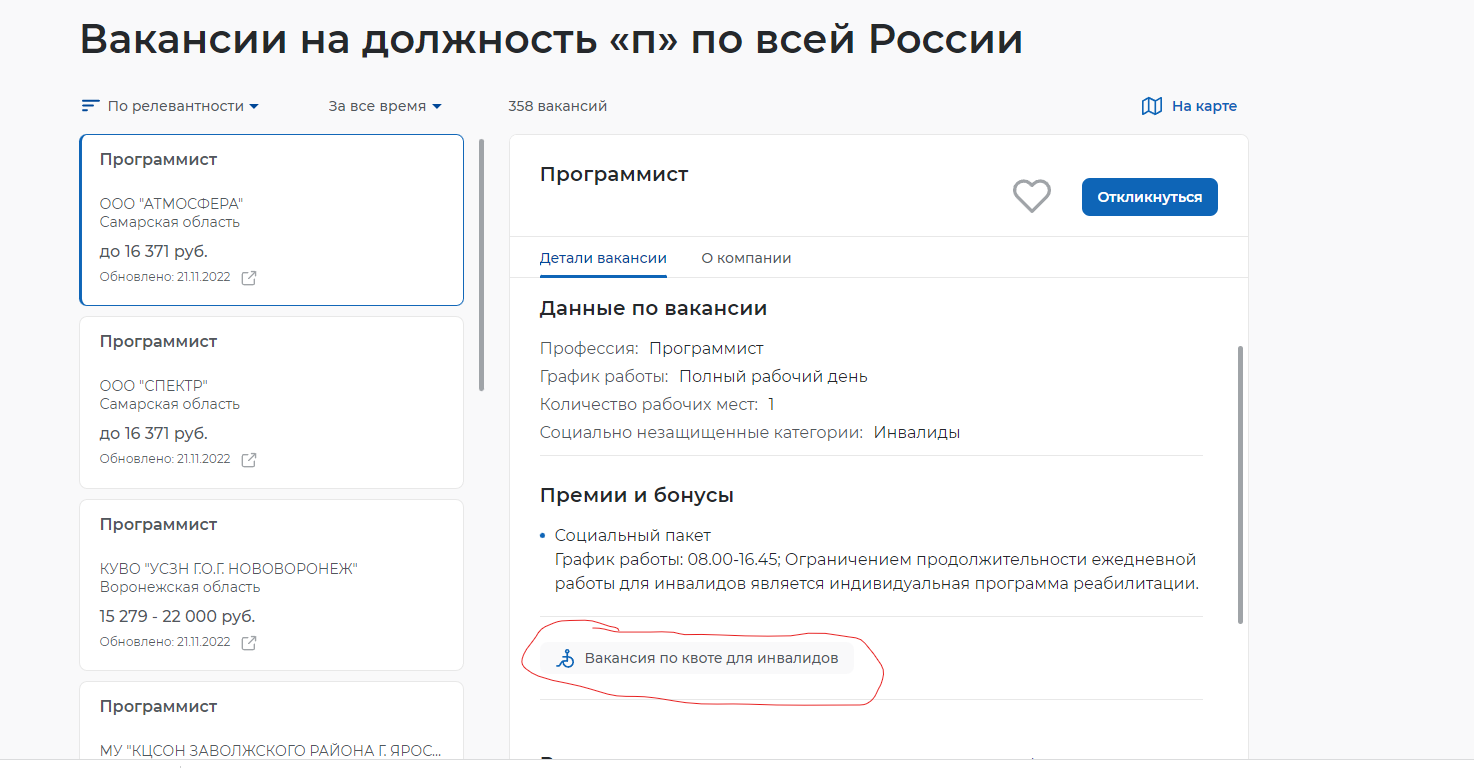Click the Социальный пакет bullet item
This screenshot has width=1474, height=768.
[633, 536]
